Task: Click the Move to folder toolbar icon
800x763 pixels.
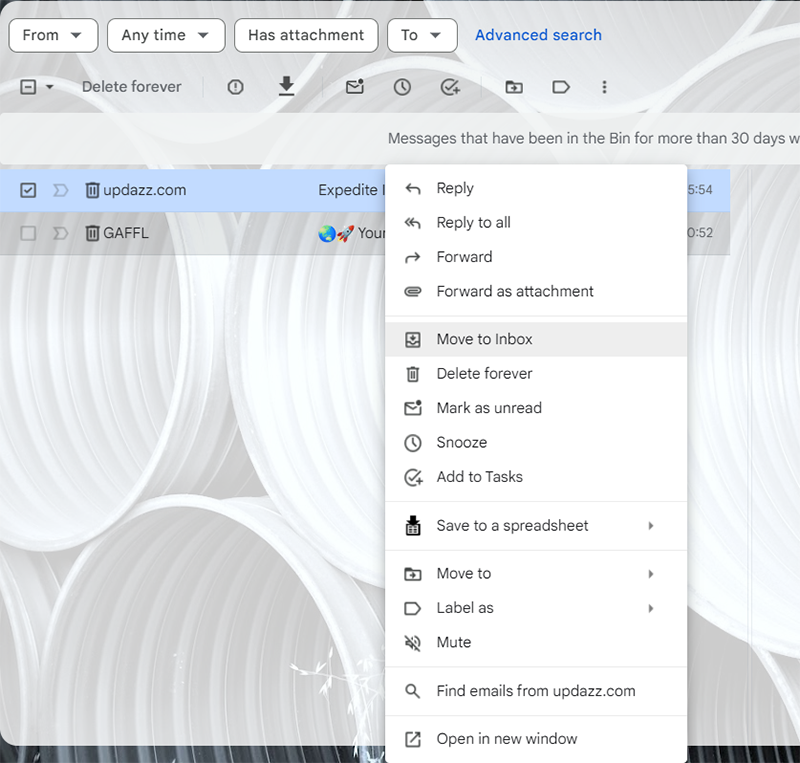Action: (514, 87)
